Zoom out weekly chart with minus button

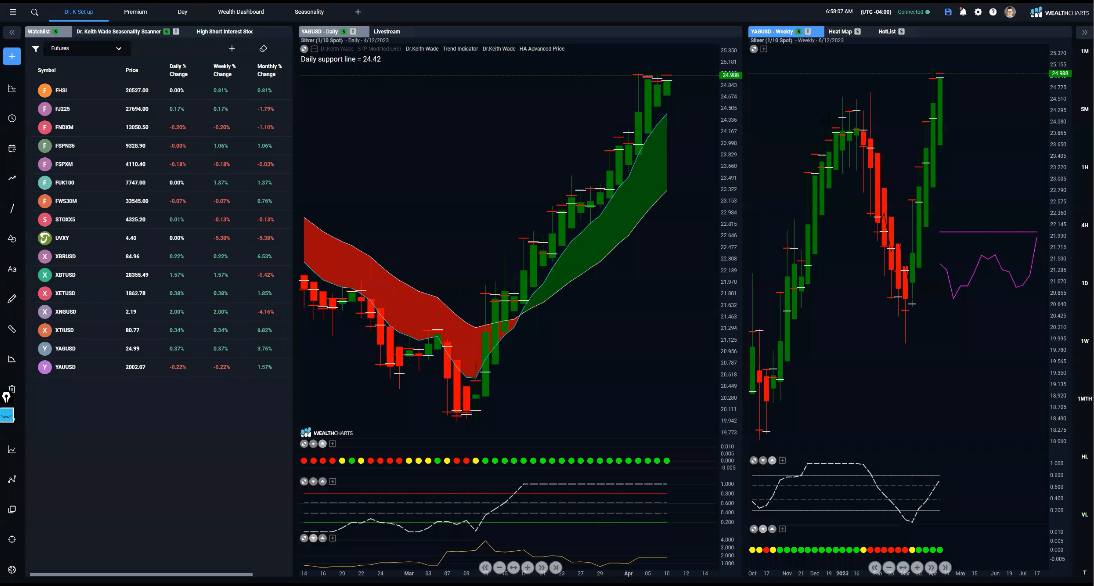click(x=889, y=568)
